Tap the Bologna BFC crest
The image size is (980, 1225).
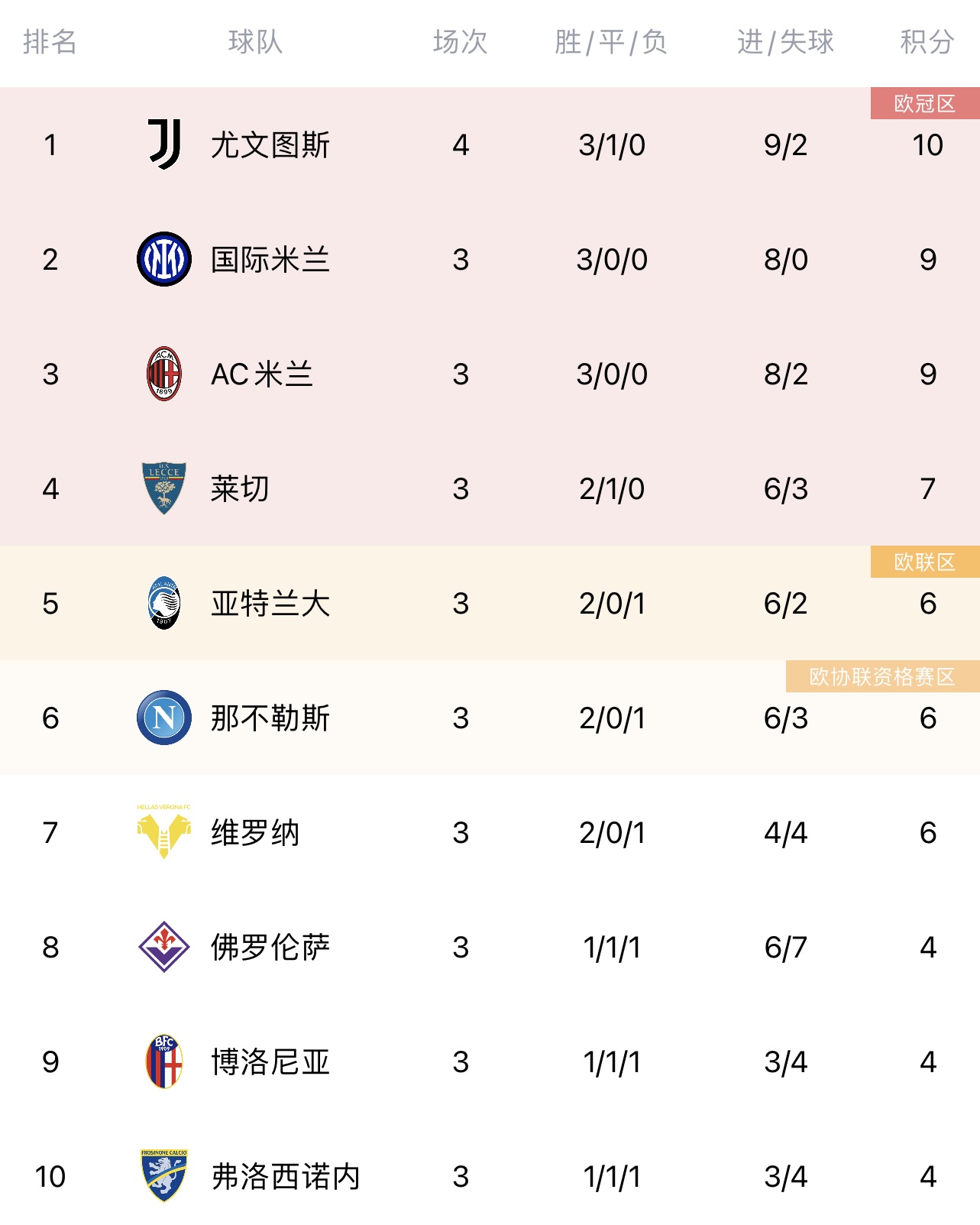(164, 1061)
